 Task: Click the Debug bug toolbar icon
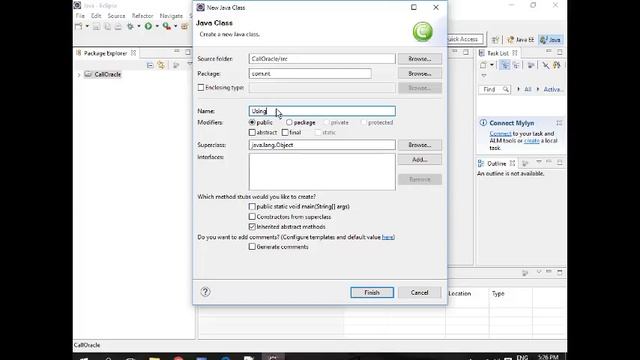click(x=130, y=27)
